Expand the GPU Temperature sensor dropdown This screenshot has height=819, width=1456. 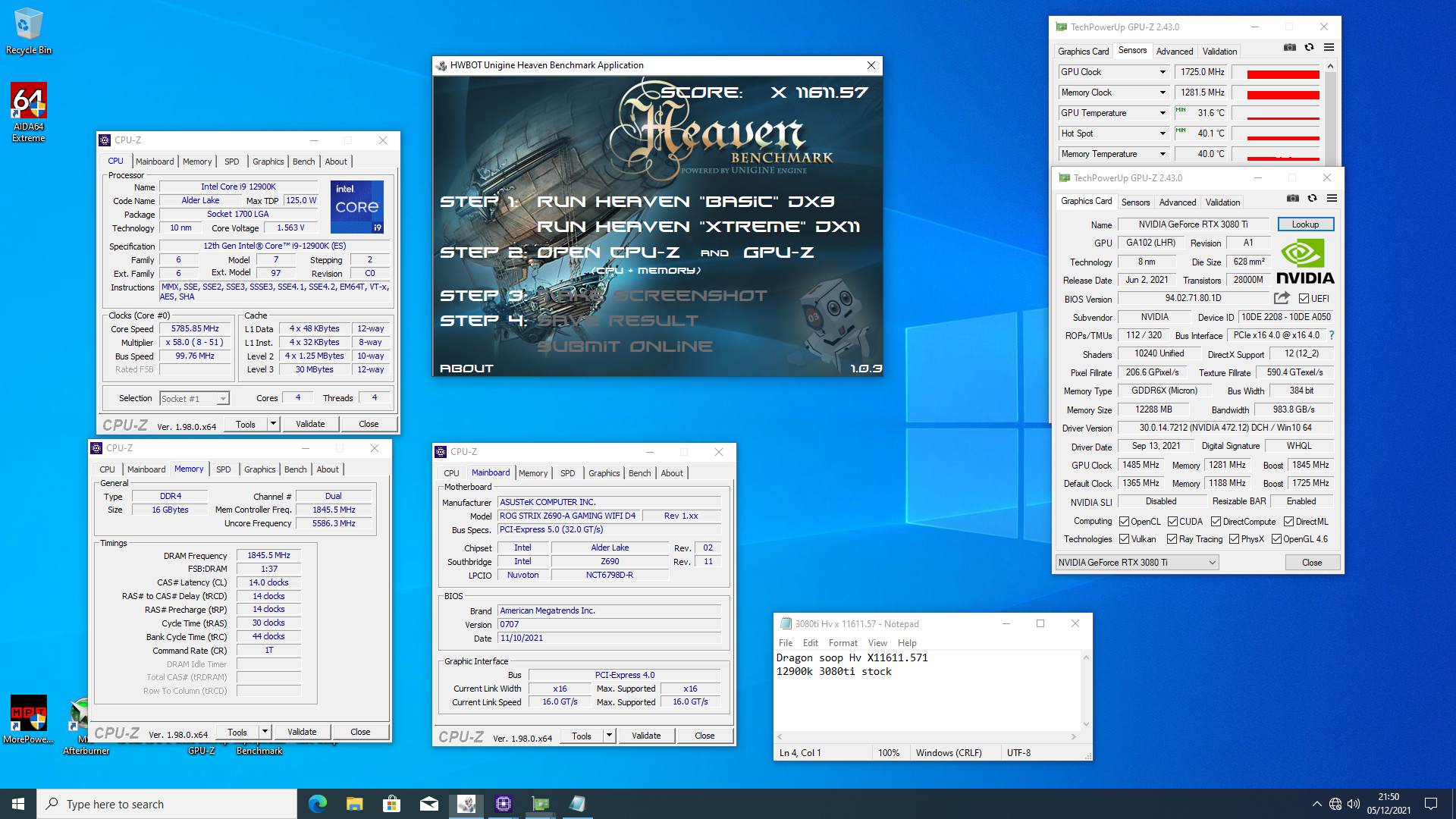coord(1162,113)
